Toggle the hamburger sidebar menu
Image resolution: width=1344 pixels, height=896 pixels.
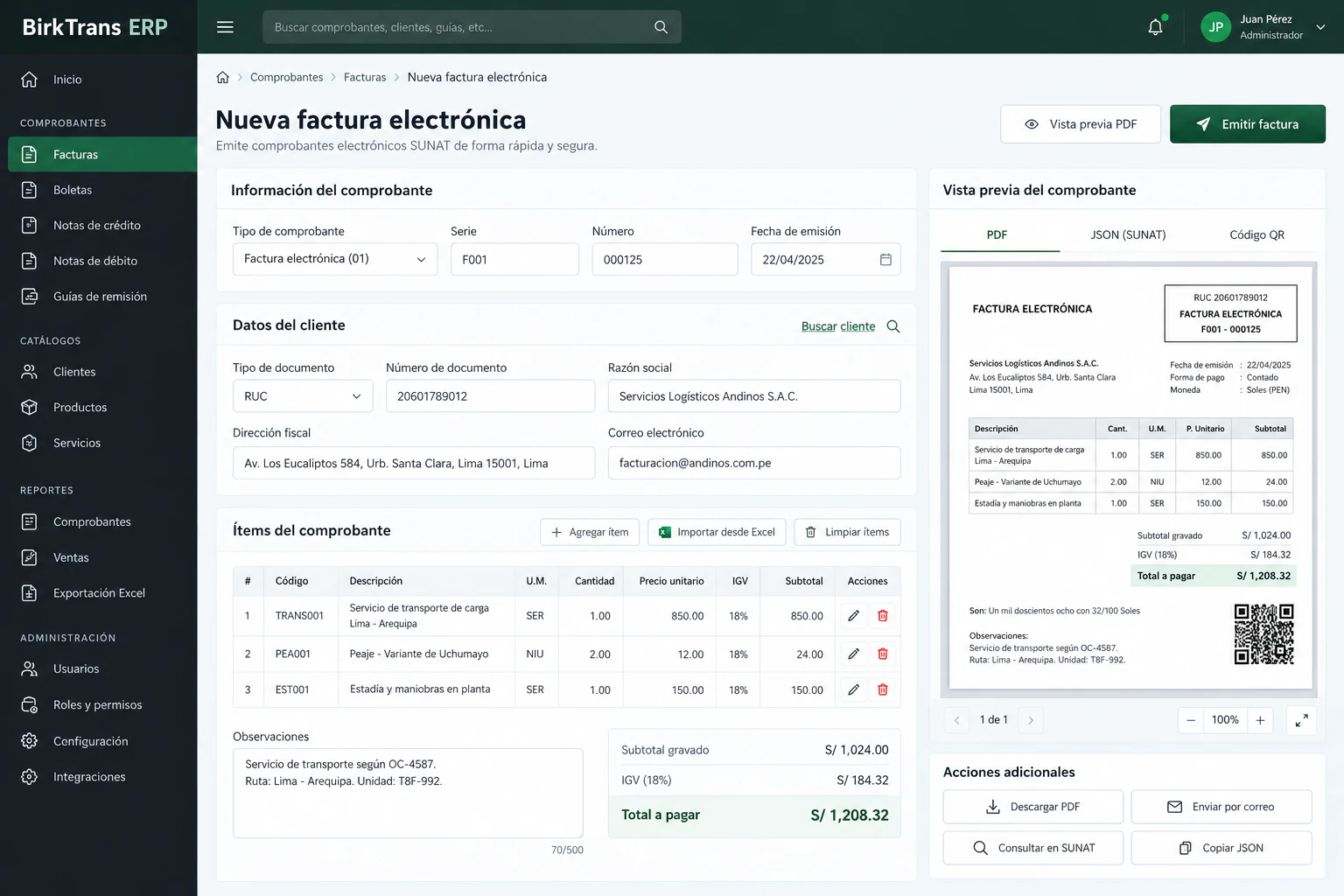(x=225, y=27)
